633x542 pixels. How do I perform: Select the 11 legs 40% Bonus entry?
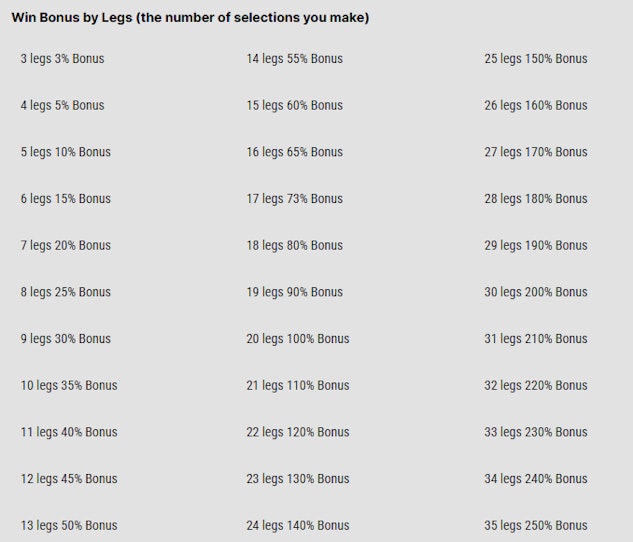(68, 432)
